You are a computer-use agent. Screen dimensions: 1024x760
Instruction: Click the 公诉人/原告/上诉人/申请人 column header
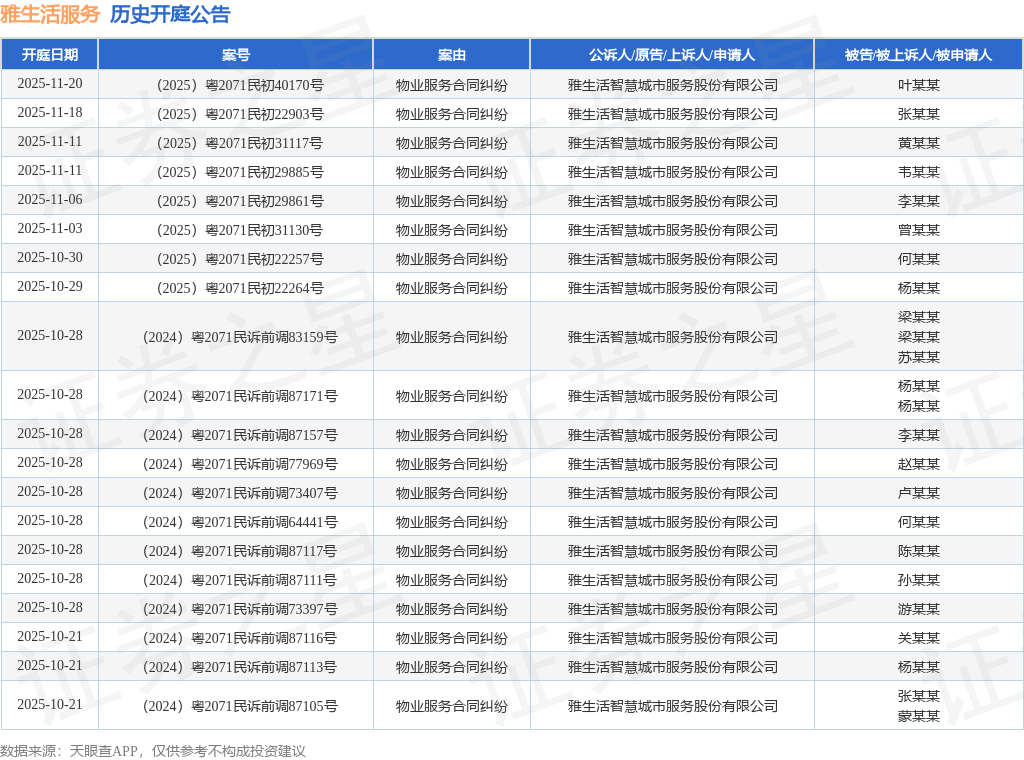coord(672,55)
